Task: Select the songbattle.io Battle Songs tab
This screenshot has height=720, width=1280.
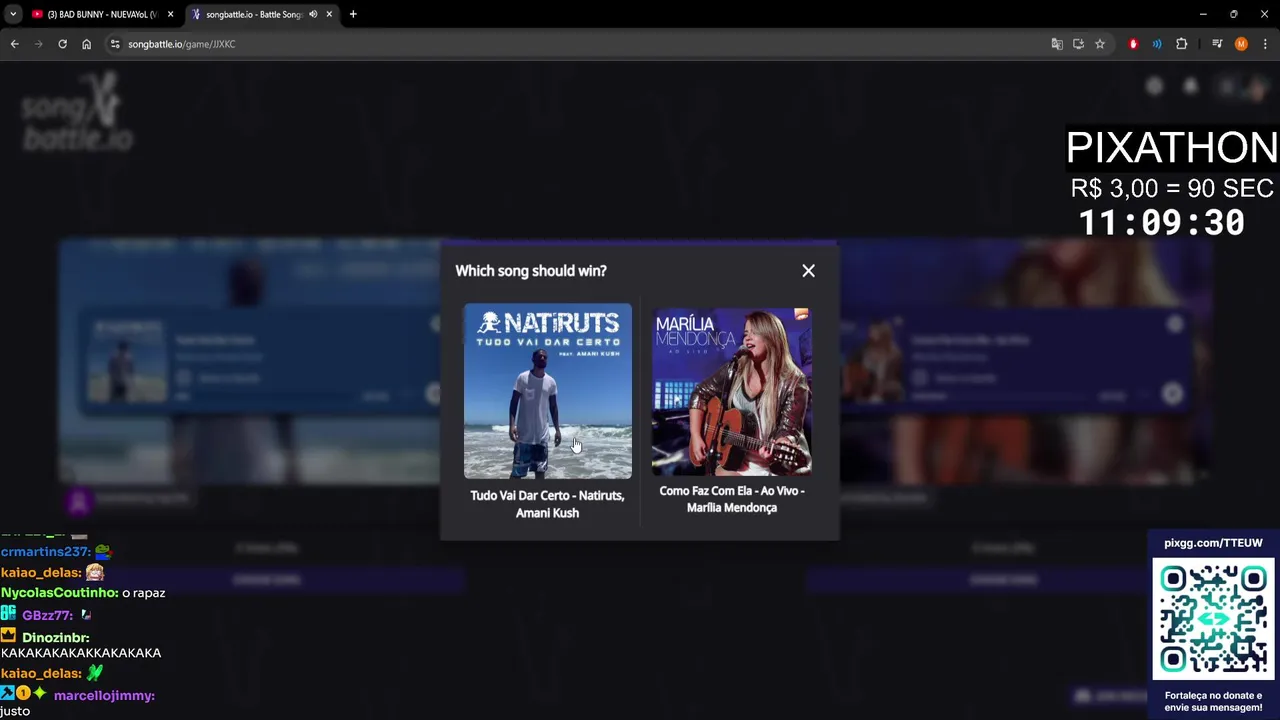Action: click(253, 14)
